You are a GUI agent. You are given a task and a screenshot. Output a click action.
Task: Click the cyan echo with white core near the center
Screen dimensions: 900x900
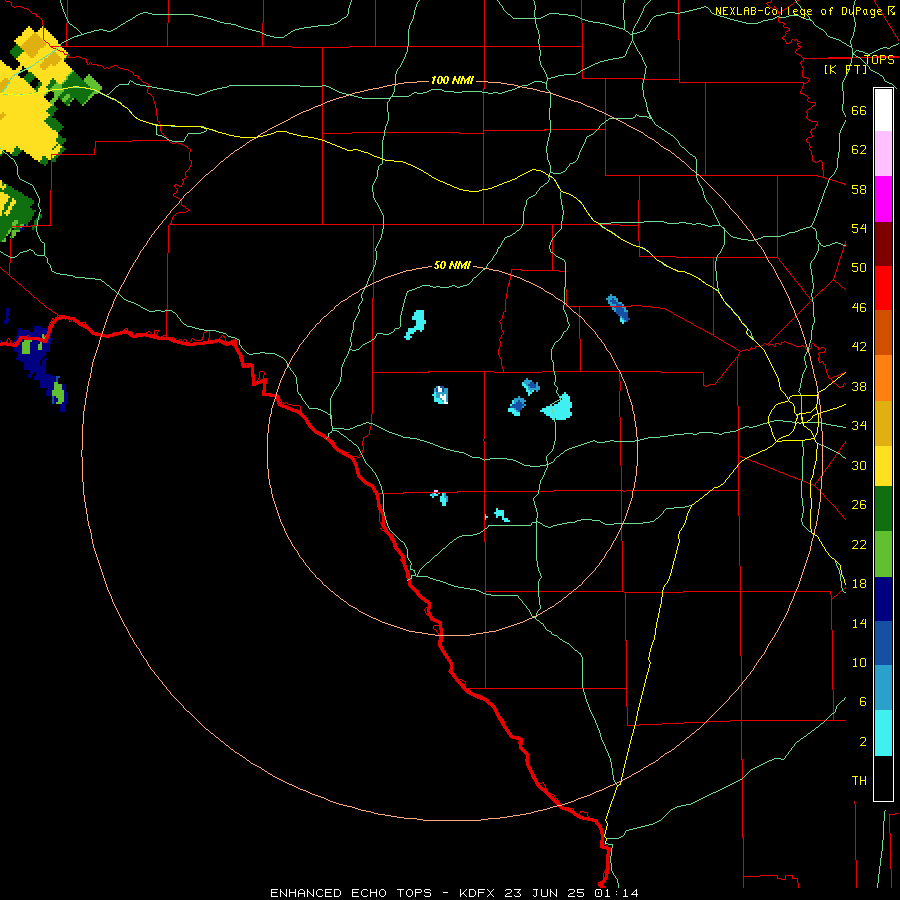(440, 395)
